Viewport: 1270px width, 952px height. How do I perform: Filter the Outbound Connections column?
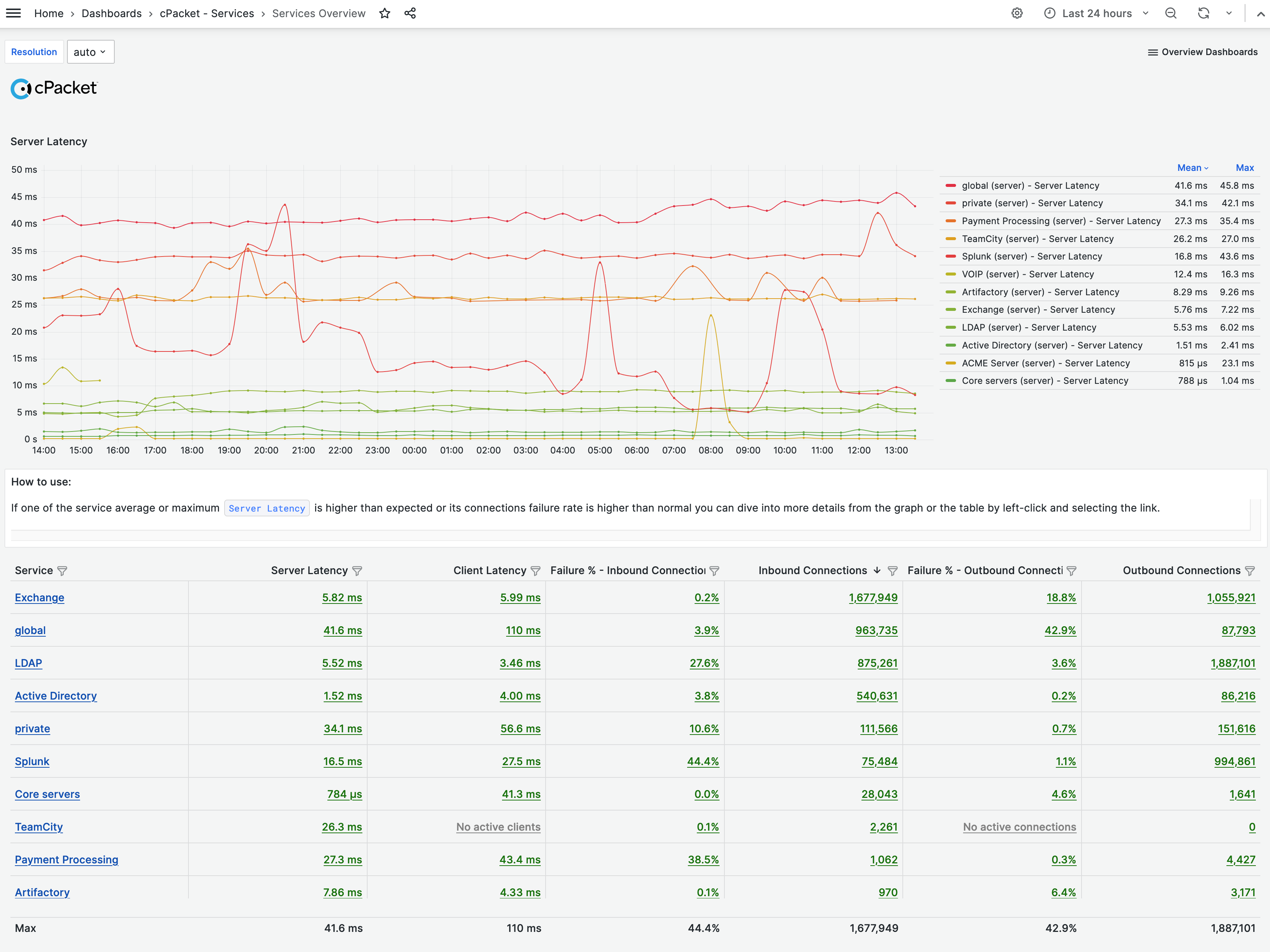click(1250, 571)
